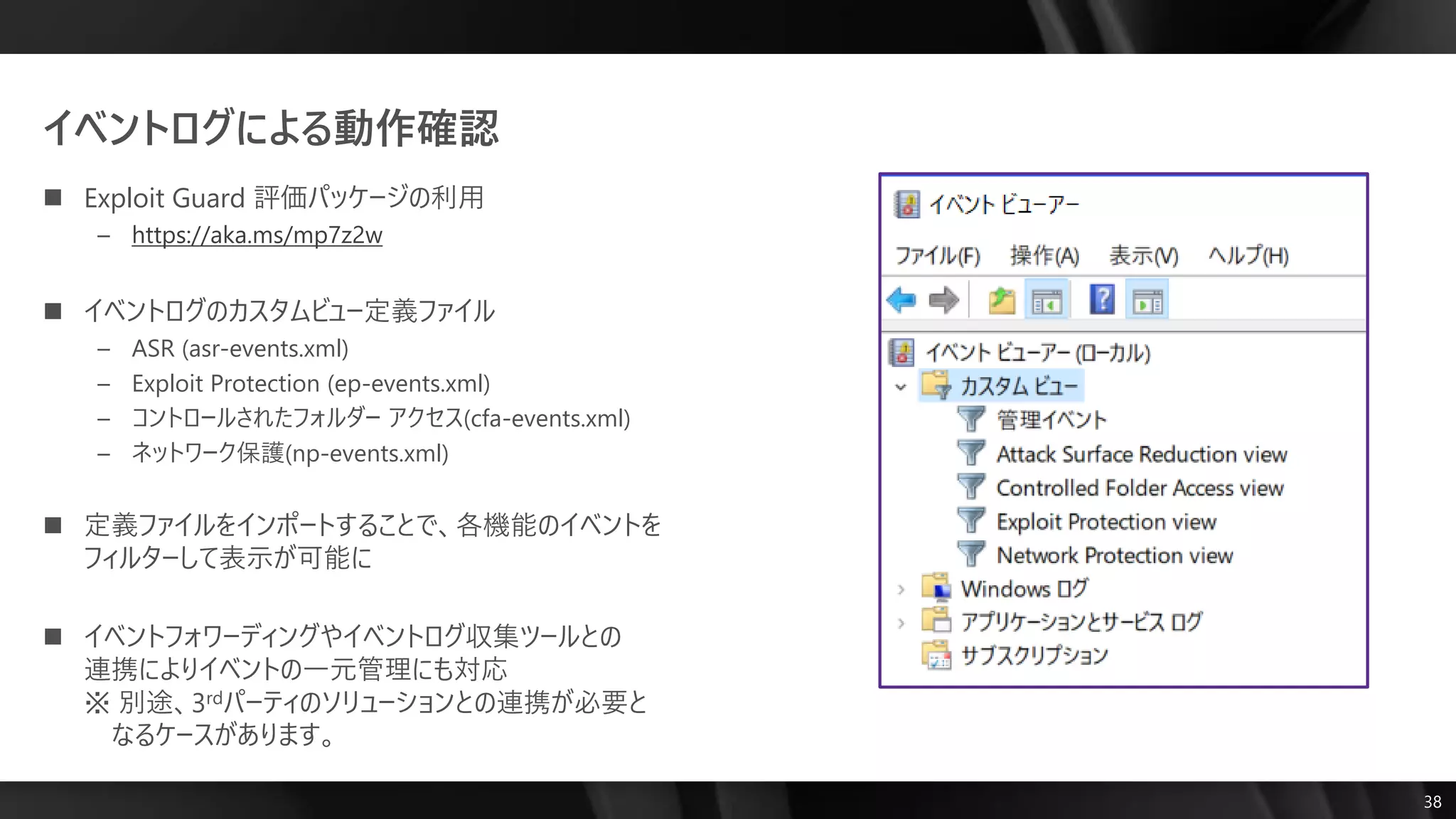Click the slide page number 38
The image size is (1456, 819).
tap(1433, 802)
